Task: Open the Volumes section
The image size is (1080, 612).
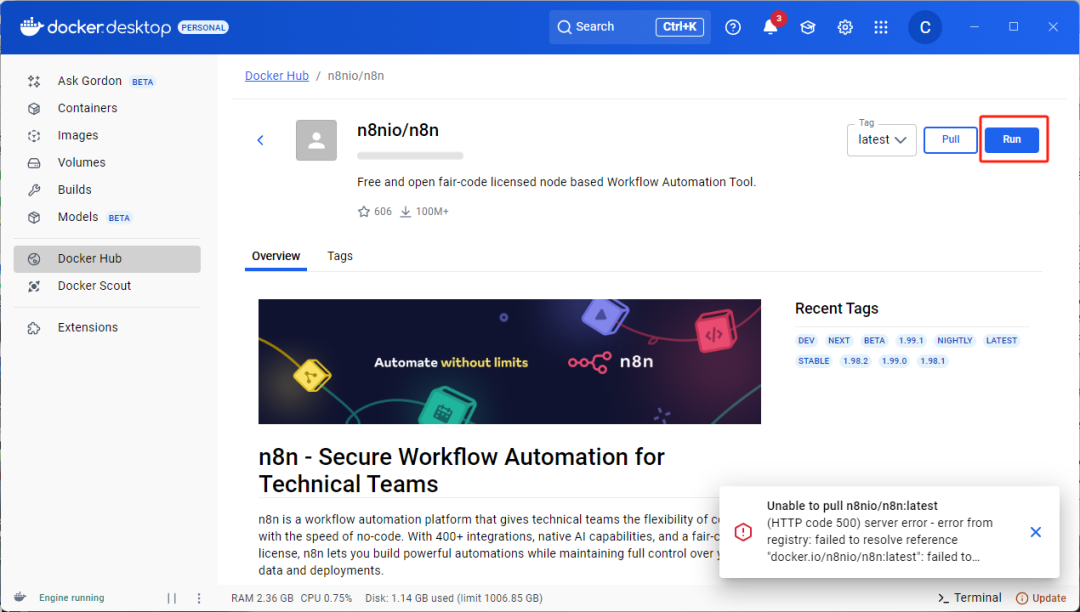Action: click(x=107, y=162)
